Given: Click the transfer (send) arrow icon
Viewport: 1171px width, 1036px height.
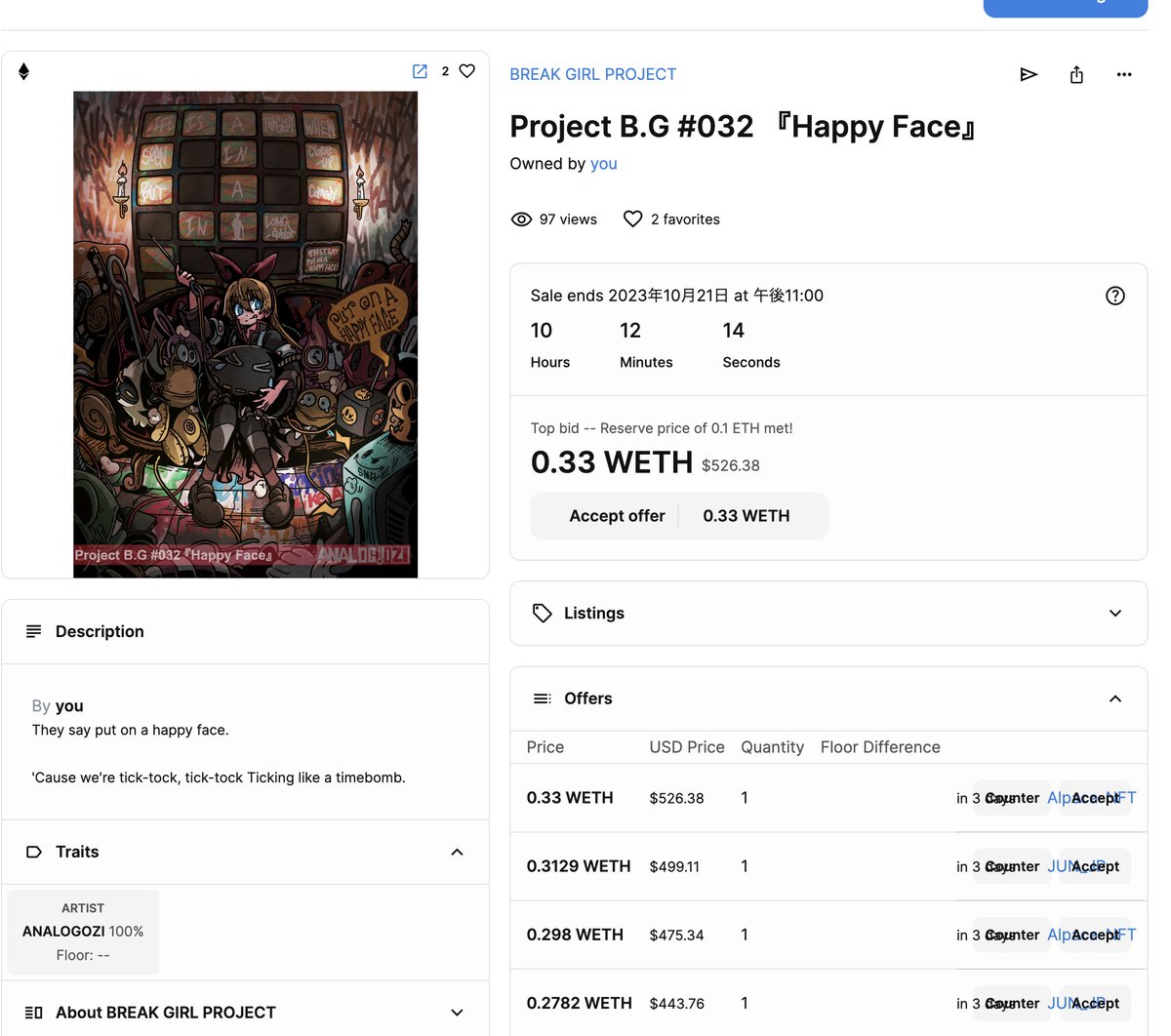Looking at the screenshot, I should tap(1029, 74).
